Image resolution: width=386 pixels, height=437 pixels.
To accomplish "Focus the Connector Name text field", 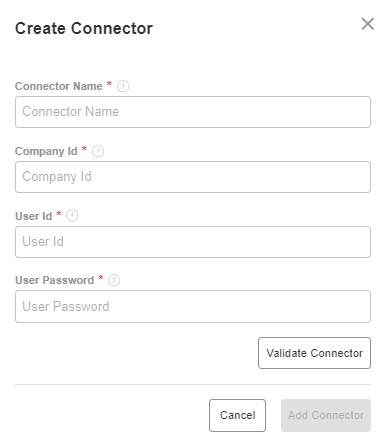I will [x=193, y=112].
